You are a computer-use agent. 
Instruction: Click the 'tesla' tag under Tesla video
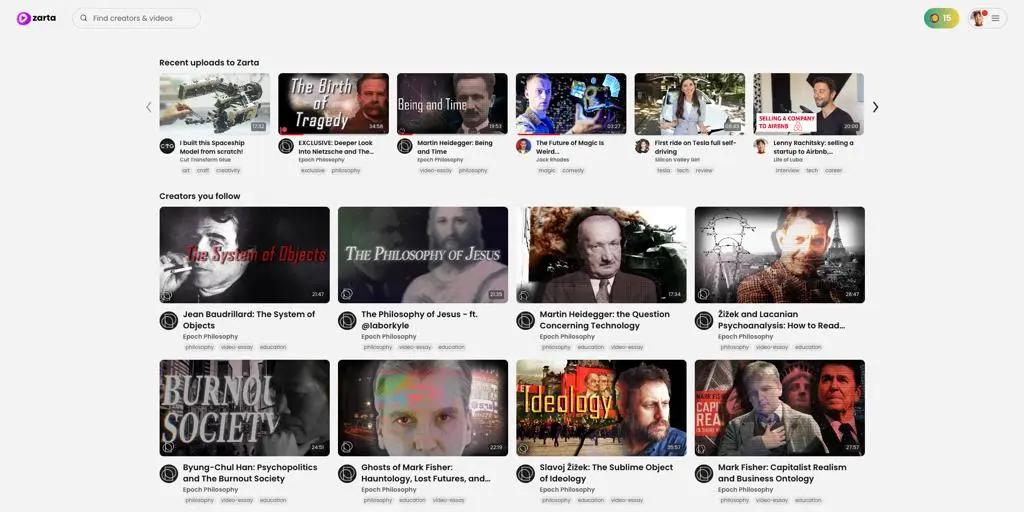tap(664, 170)
